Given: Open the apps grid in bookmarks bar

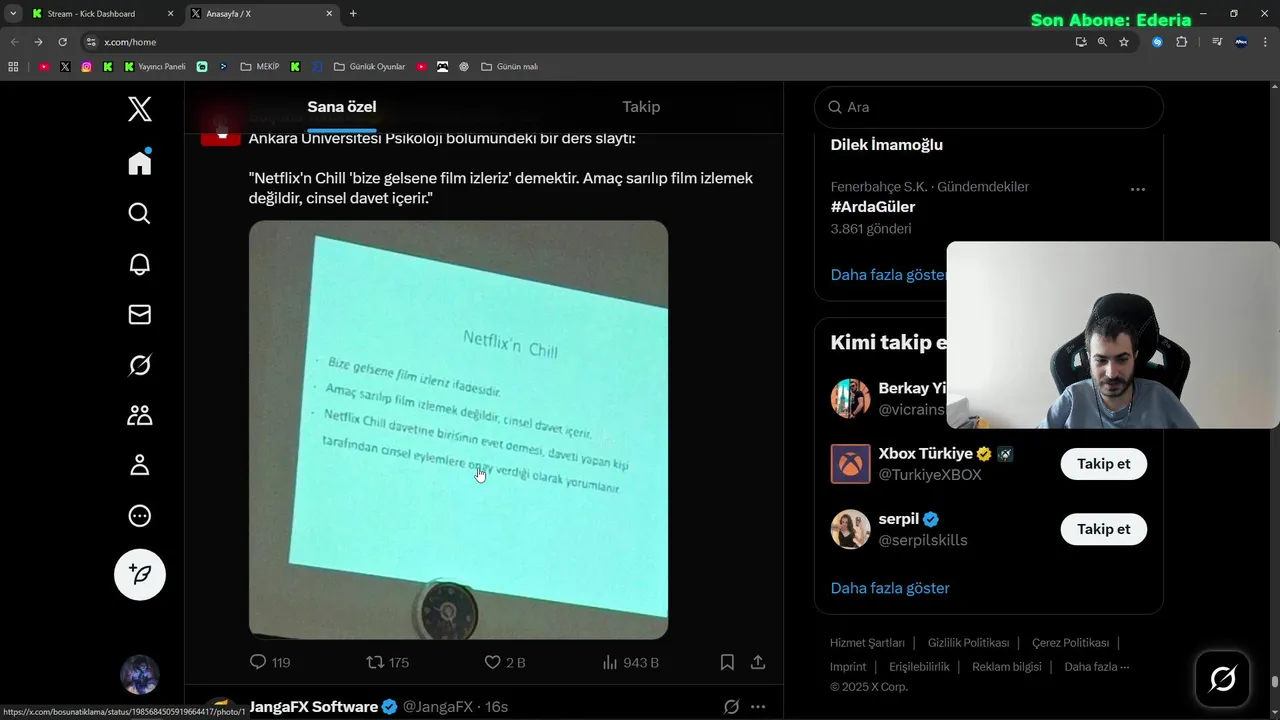Looking at the screenshot, I should [x=13, y=67].
